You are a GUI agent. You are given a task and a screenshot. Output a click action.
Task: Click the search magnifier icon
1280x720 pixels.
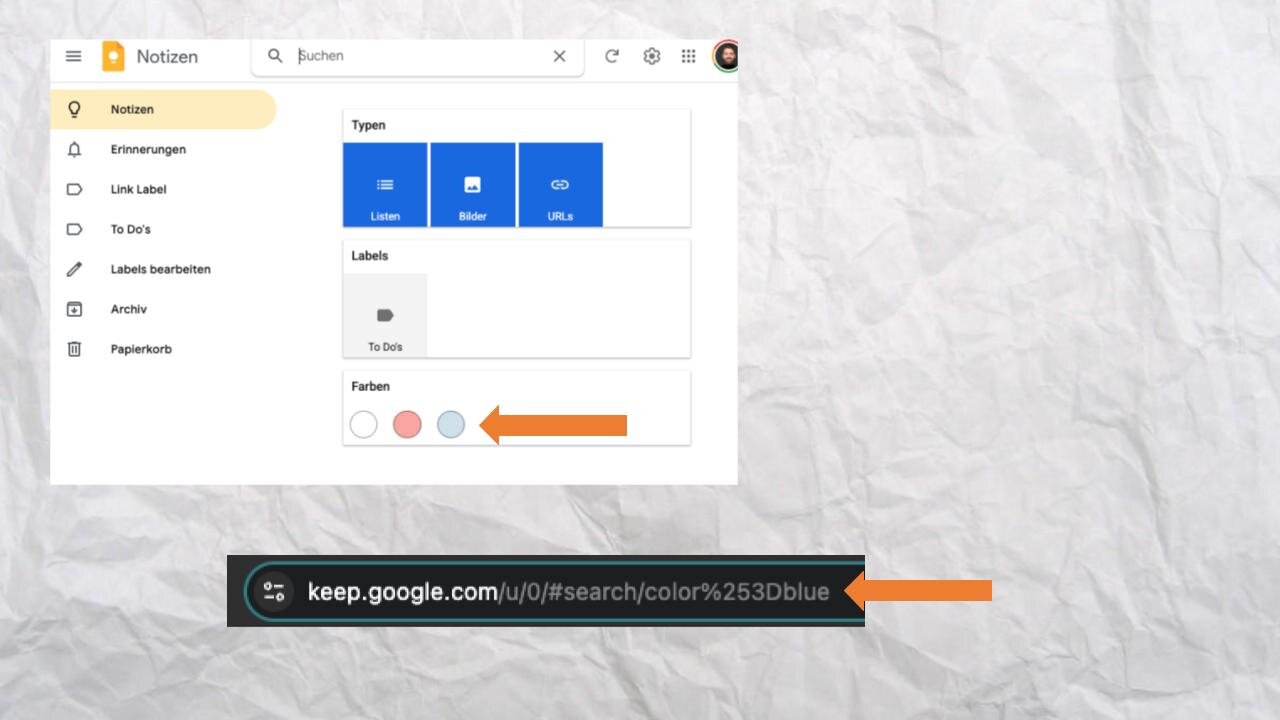tap(275, 56)
